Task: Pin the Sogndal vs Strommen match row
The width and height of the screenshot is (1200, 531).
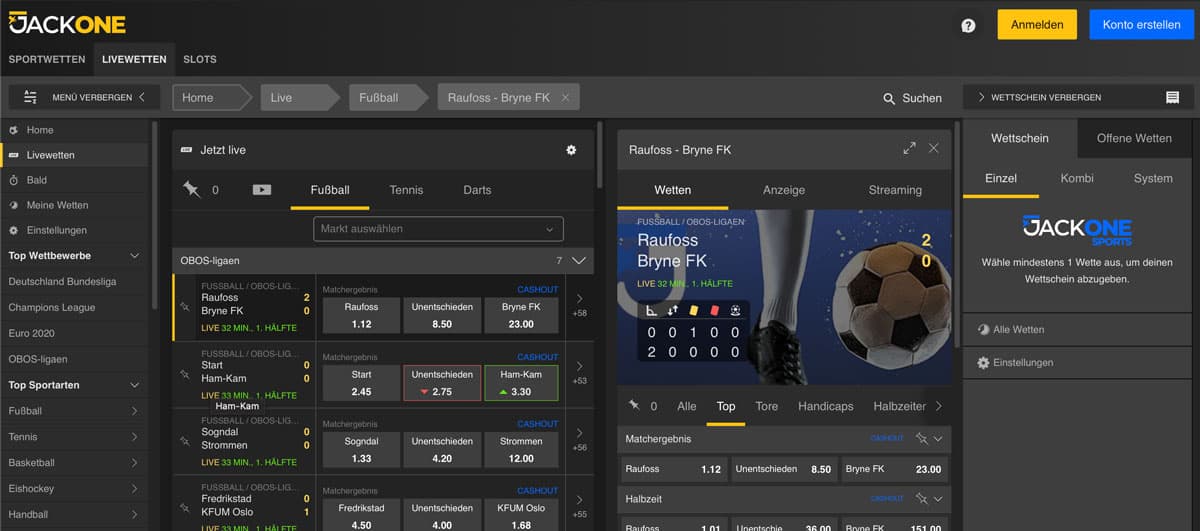Action: pyautogui.click(x=184, y=441)
